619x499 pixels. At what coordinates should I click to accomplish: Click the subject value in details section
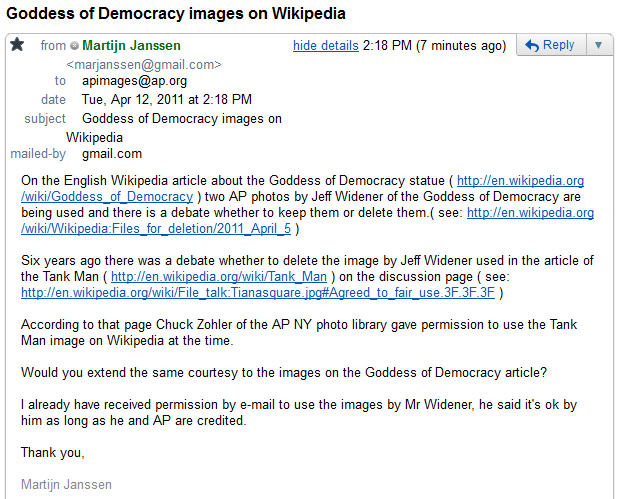(181, 119)
